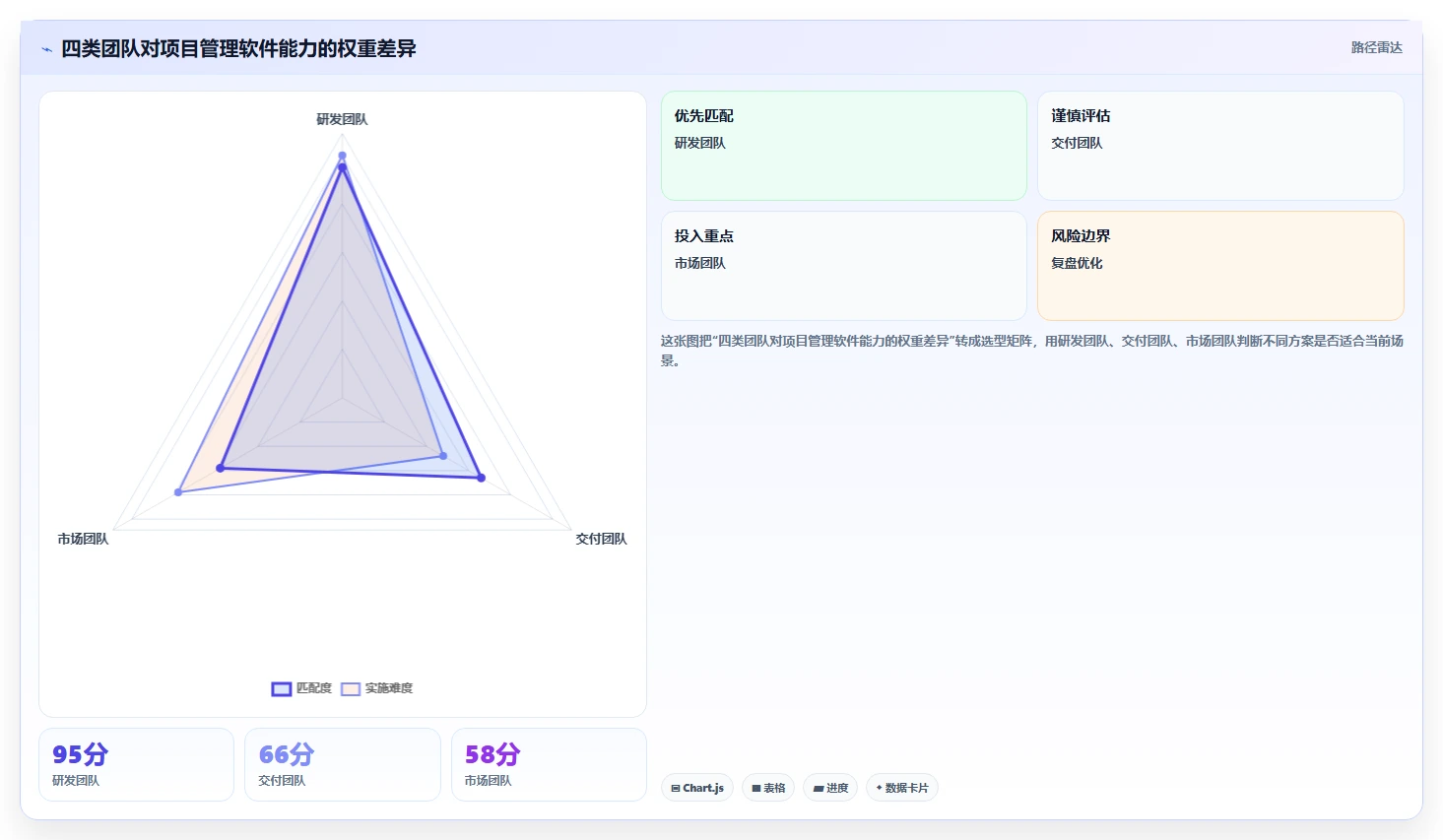Click the 表格 tag
This screenshot has width=1443, height=840.
point(768,788)
